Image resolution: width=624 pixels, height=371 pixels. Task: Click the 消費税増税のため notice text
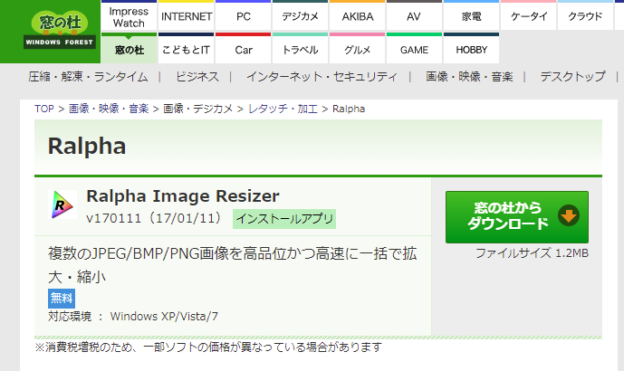pyautogui.click(x=209, y=347)
